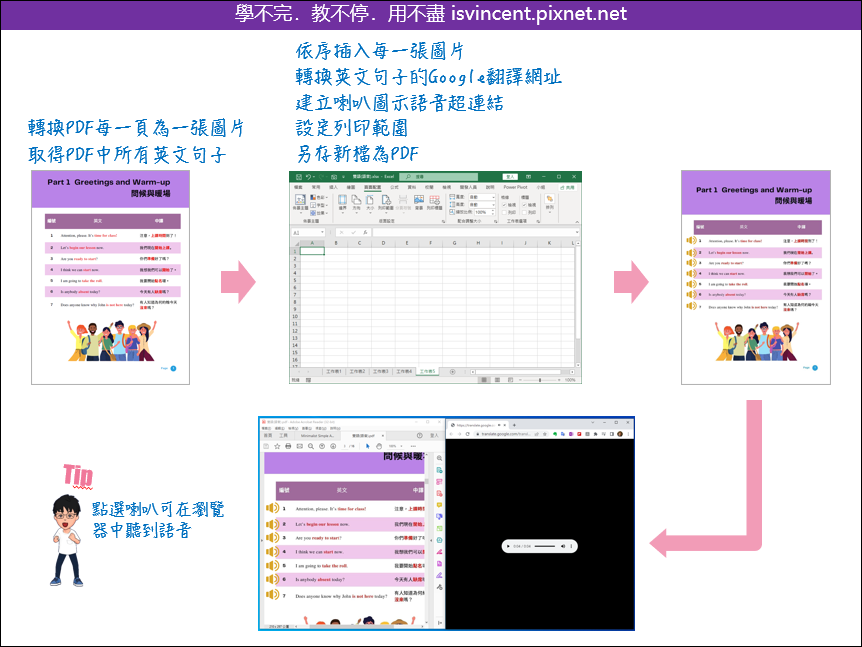This screenshot has height=647, width=862.
Task: Switch to Page Break Preview in status bar
Action: (511, 380)
